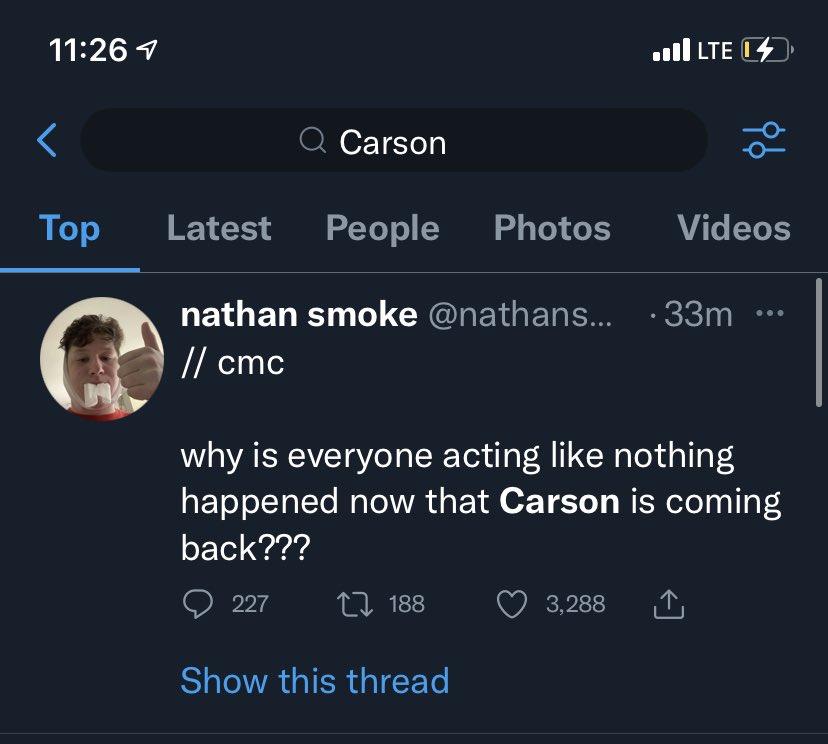Image resolution: width=828 pixels, height=744 pixels.
Task: Tap the back arrow icon
Action: pyautogui.click(x=46, y=141)
